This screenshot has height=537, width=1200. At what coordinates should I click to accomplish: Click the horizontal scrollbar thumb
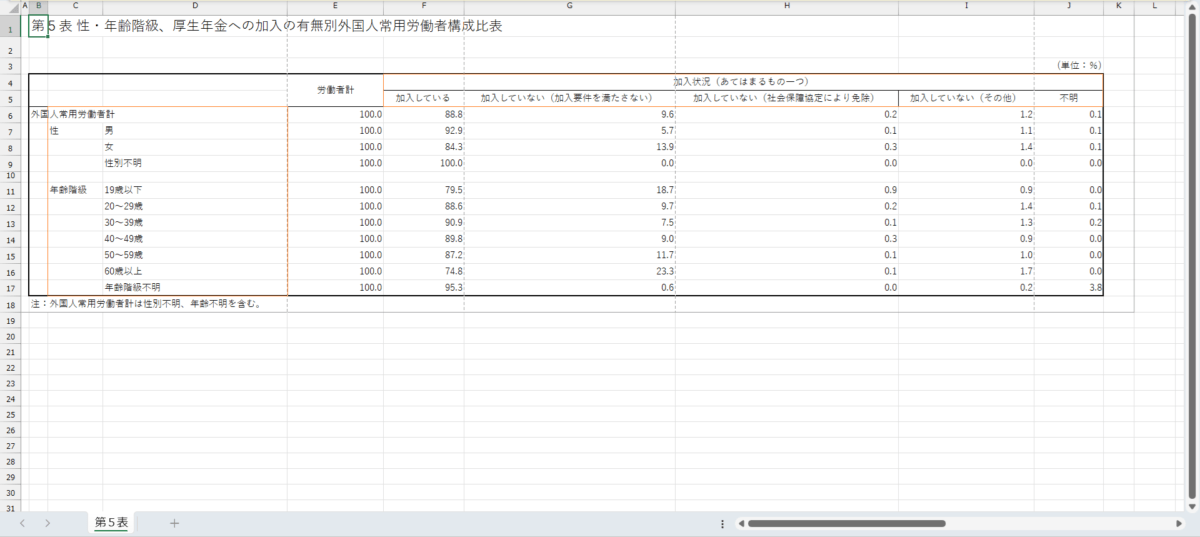coord(845,523)
